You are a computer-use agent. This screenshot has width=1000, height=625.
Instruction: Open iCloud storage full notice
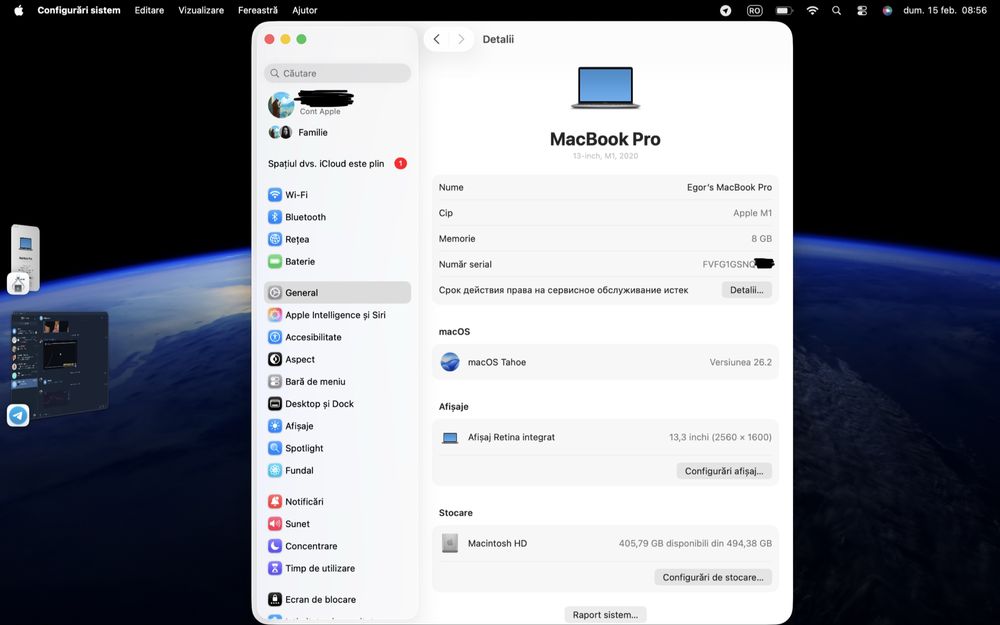pos(337,163)
